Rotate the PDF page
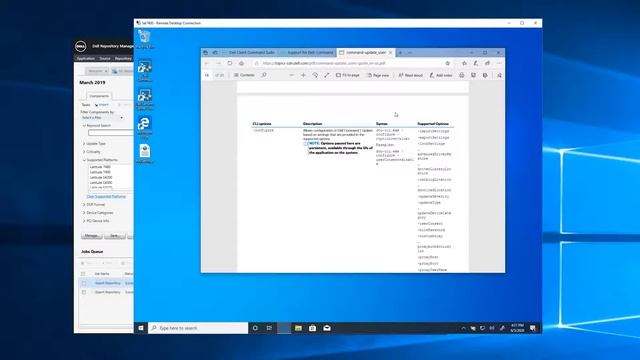Viewport: 640px width, 360px height. (x=315, y=75)
